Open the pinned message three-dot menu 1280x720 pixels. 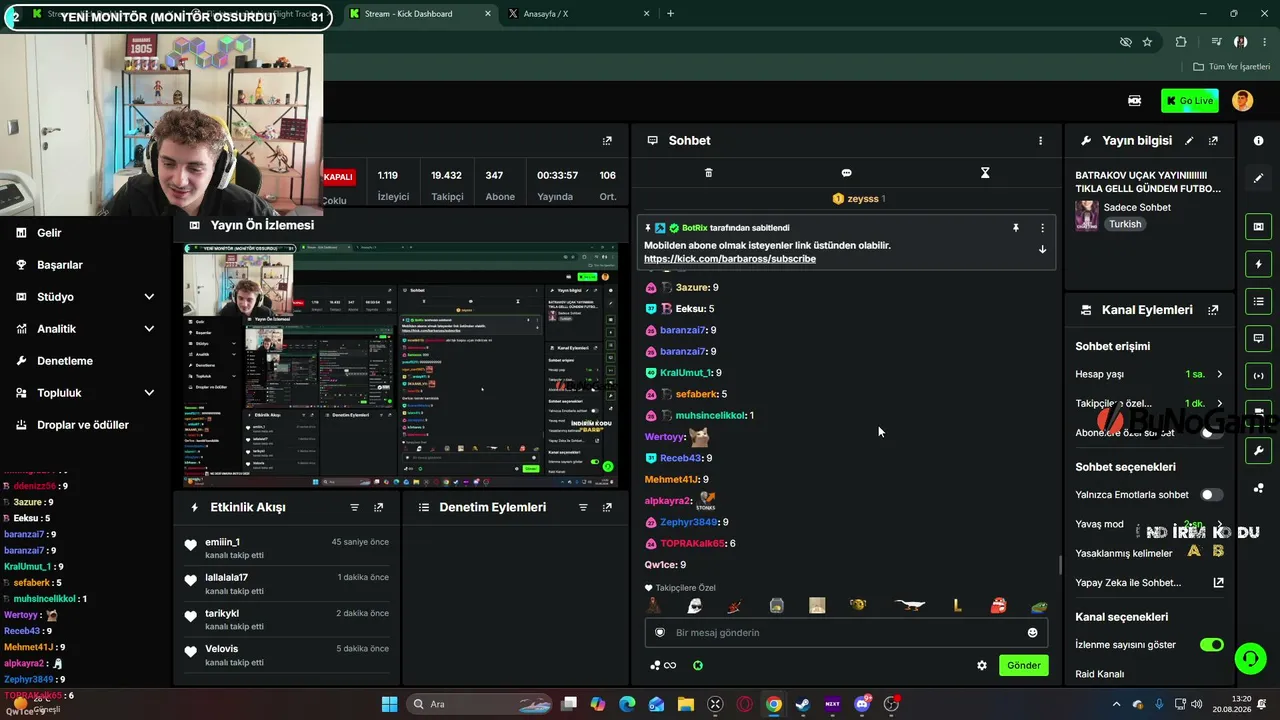[x=1042, y=228]
